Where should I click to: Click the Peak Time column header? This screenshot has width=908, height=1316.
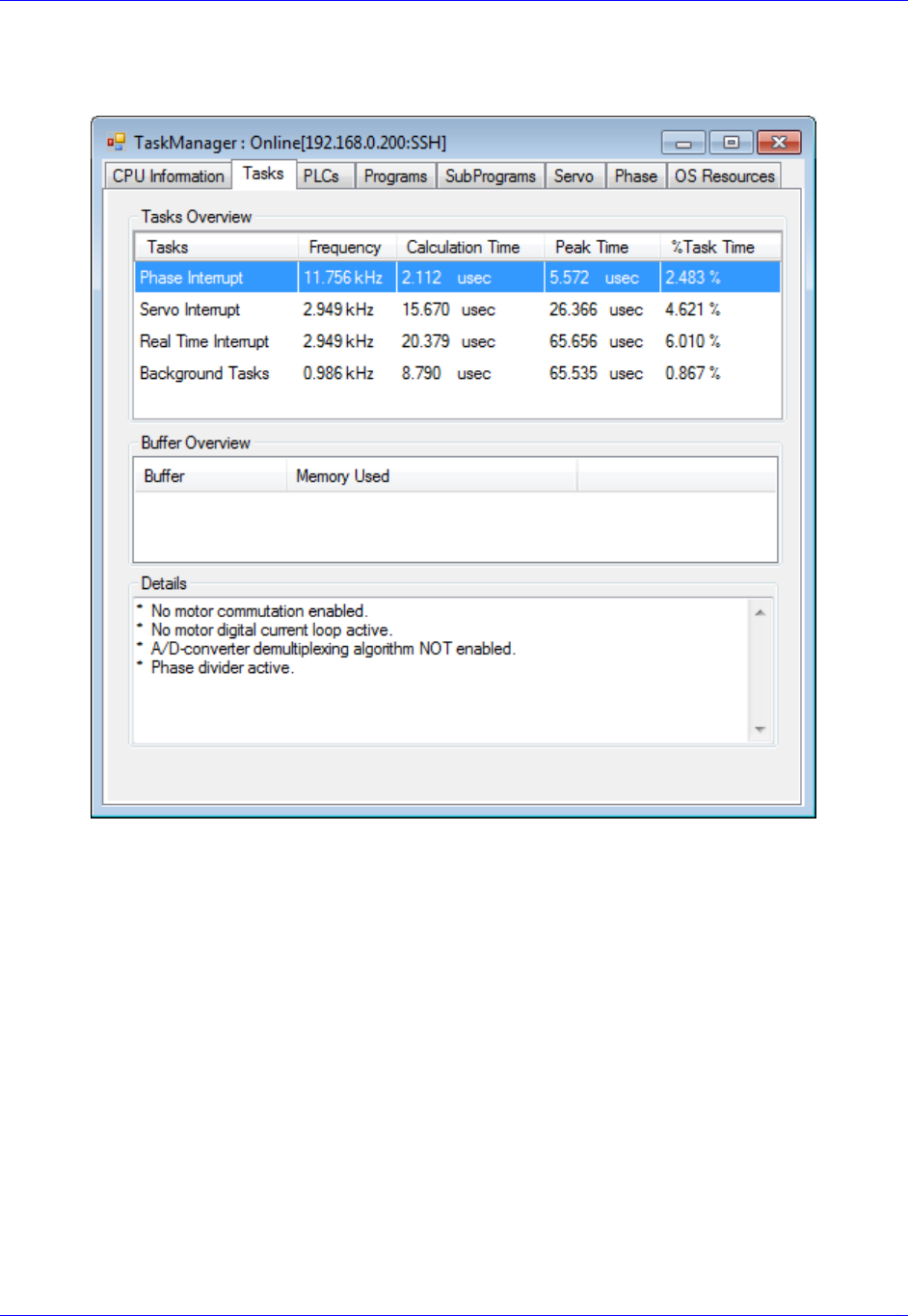click(602, 248)
